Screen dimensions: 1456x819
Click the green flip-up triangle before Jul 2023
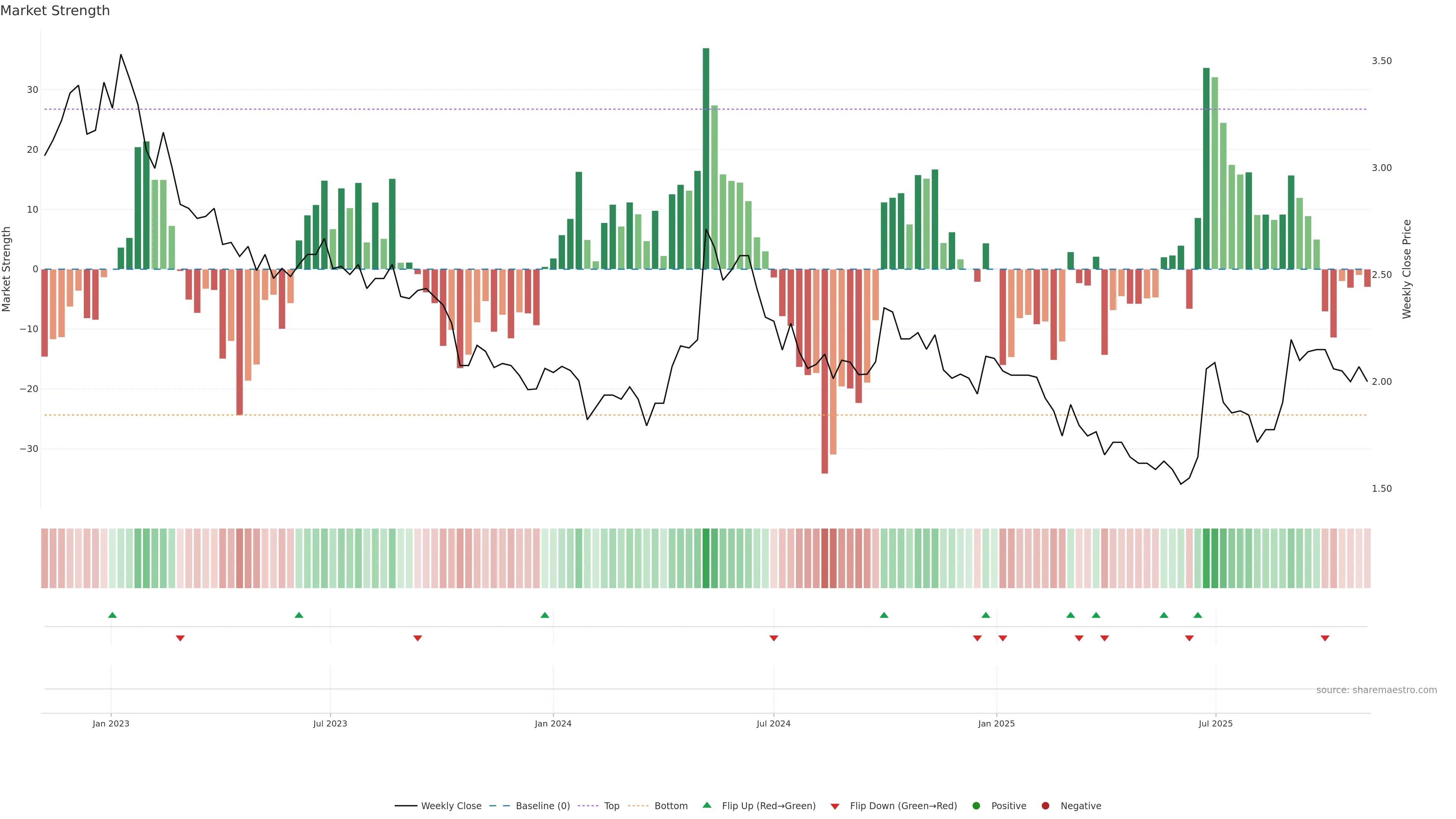click(x=298, y=615)
